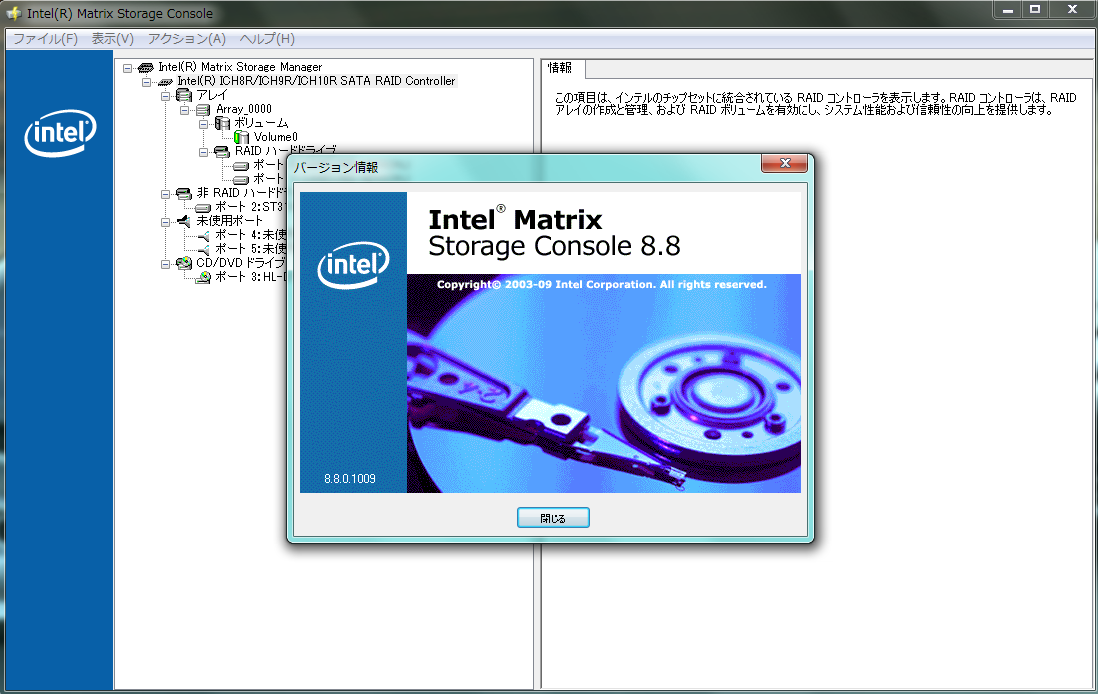Maximize the Intel Matrix Storage Console window
The width and height of the screenshot is (1098, 694).
point(1035,10)
